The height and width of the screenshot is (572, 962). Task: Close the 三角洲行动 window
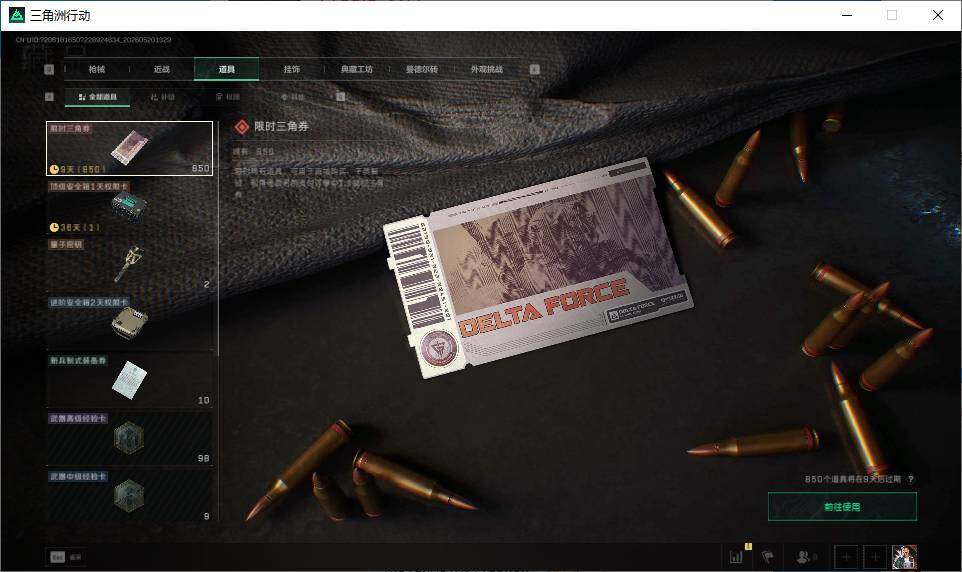[x=938, y=15]
